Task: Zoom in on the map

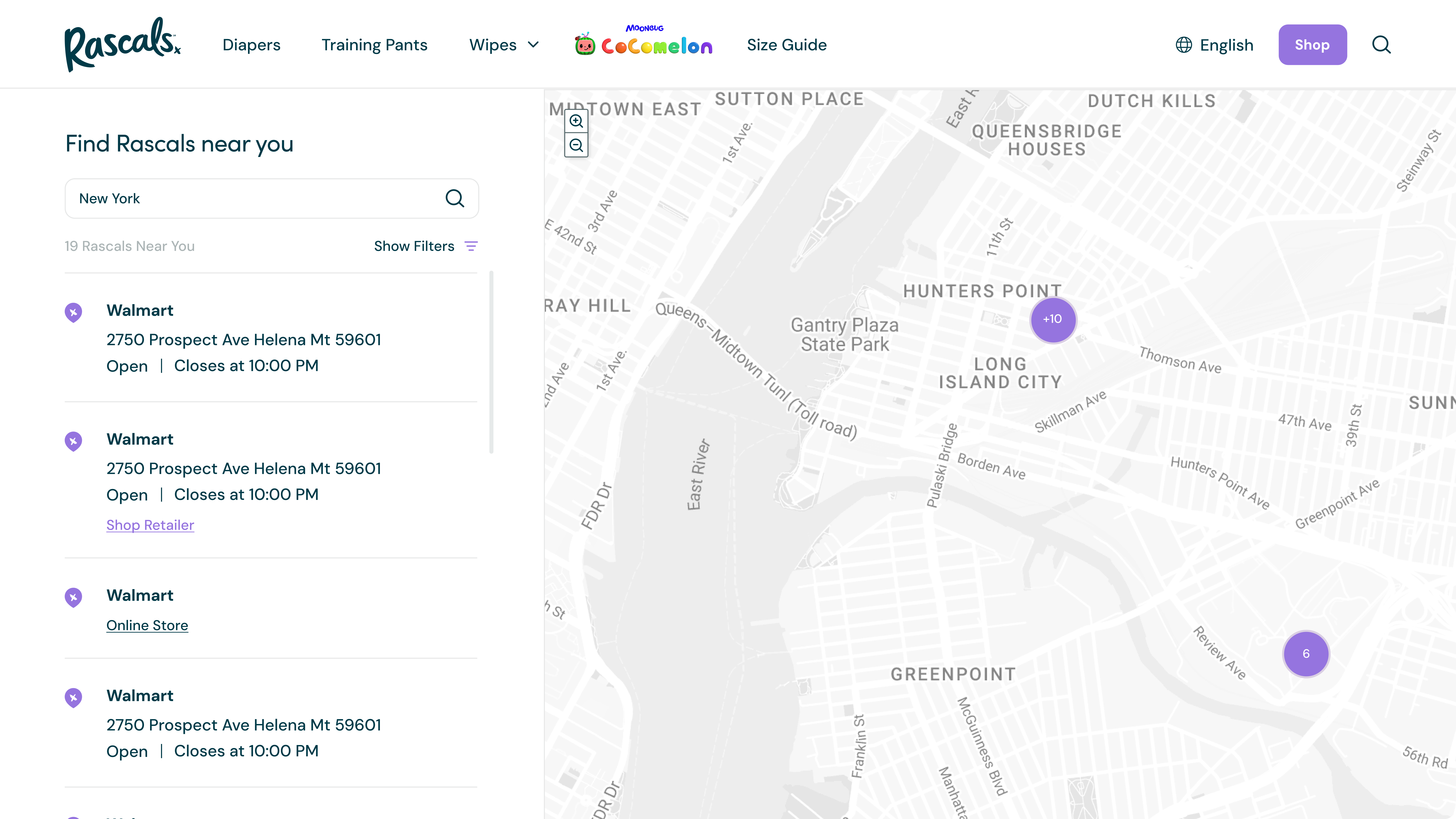Action: pyautogui.click(x=576, y=121)
